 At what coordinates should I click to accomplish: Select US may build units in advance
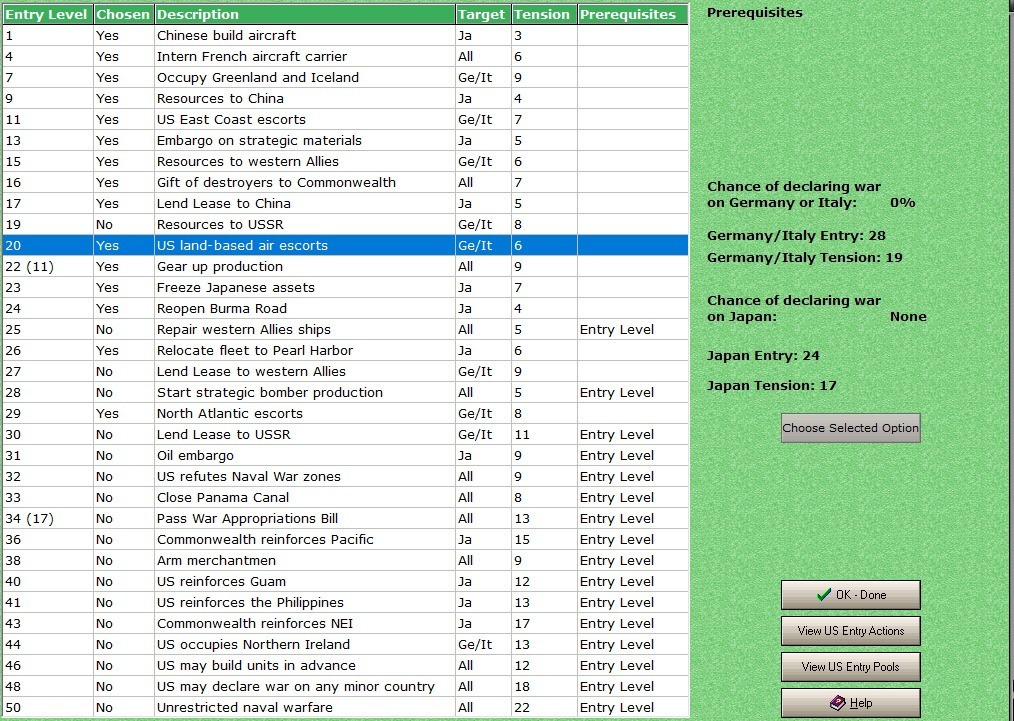click(x=345, y=666)
